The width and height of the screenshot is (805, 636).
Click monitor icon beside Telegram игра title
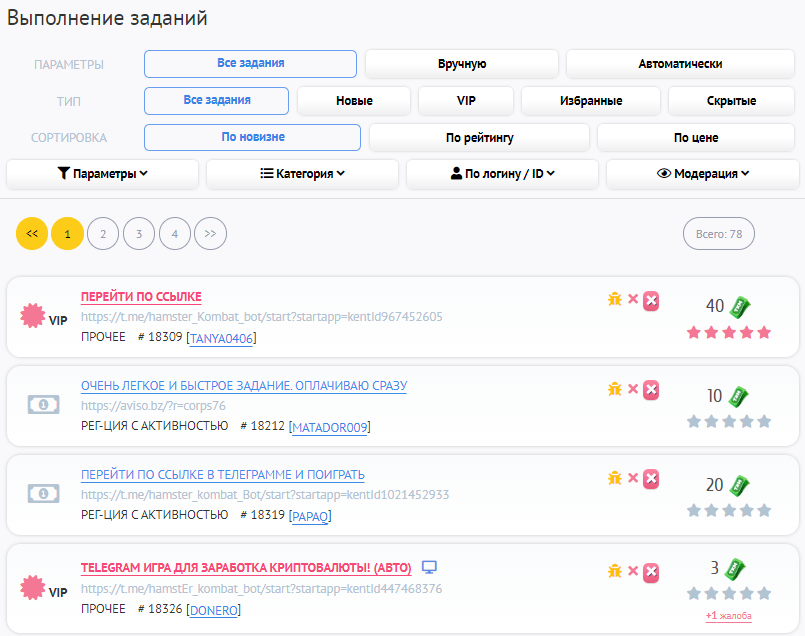click(x=429, y=567)
